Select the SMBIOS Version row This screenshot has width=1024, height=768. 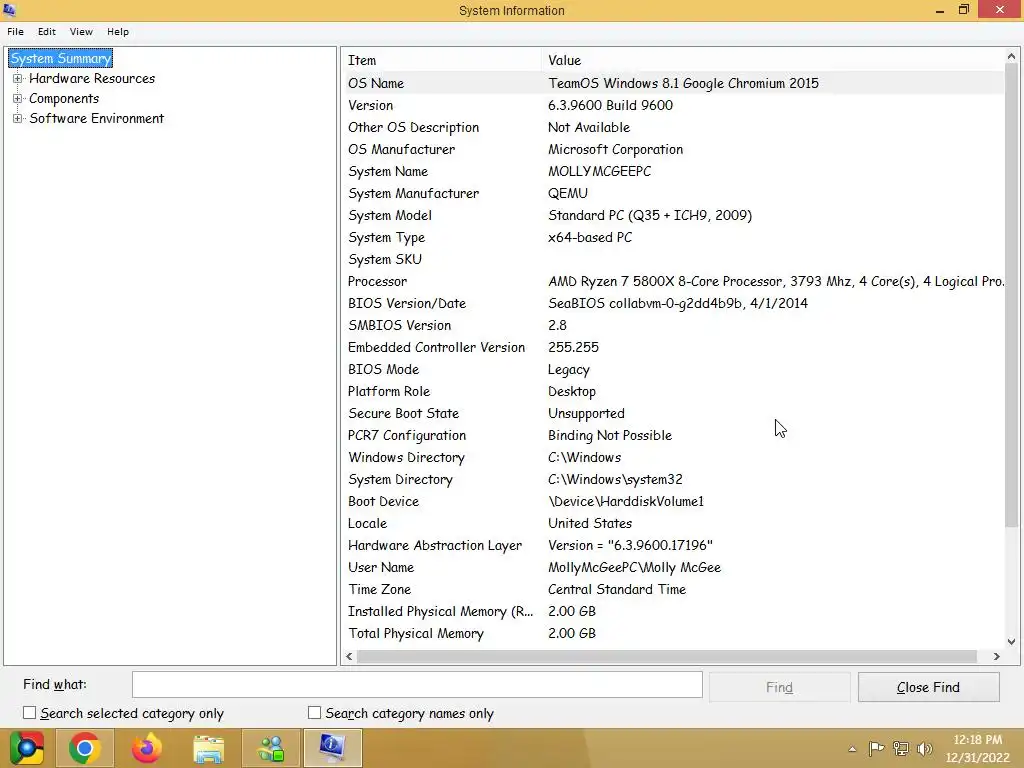click(x=673, y=325)
